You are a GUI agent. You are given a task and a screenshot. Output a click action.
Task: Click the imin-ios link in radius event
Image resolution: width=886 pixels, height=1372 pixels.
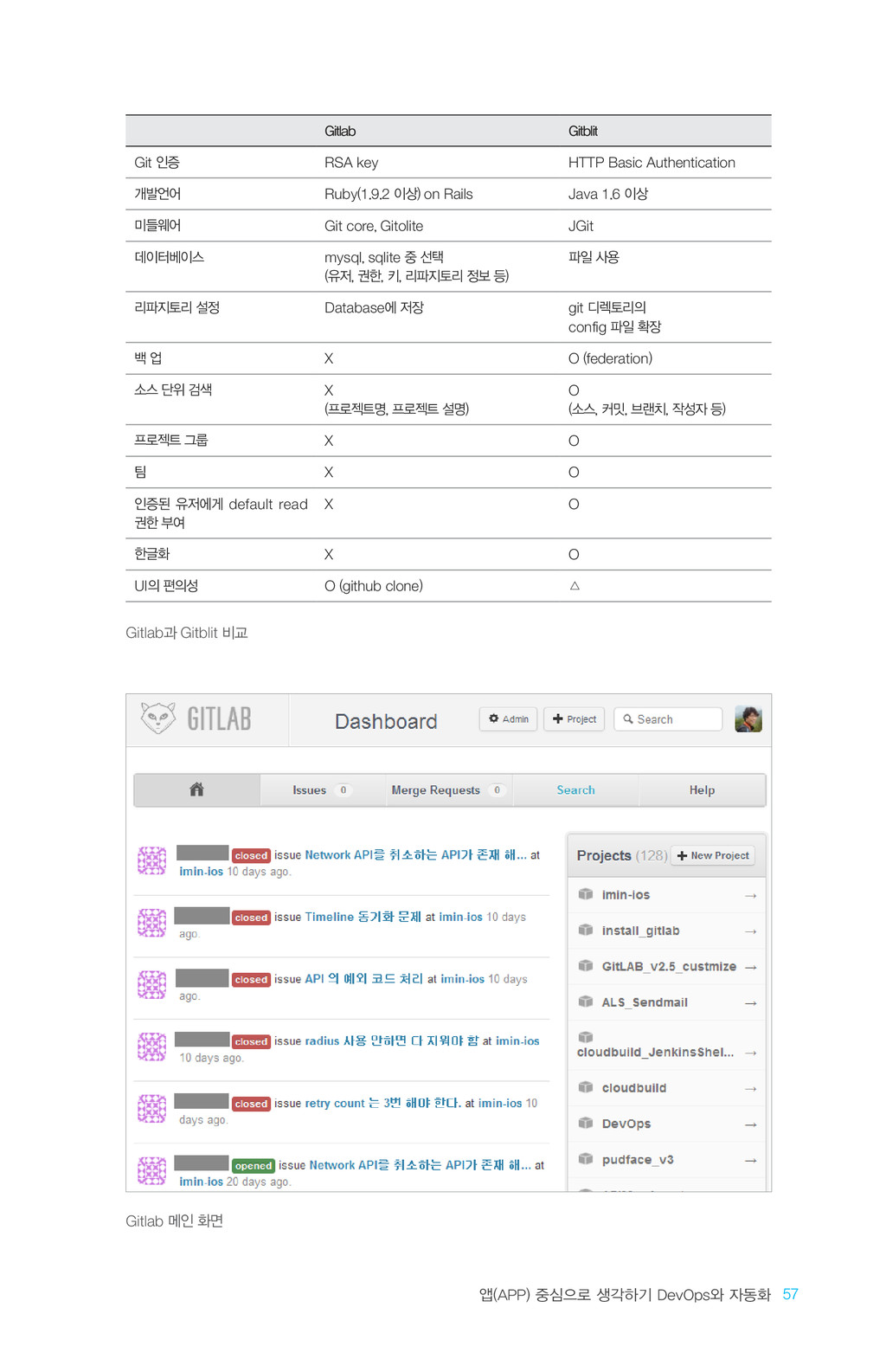(517, 1041)
